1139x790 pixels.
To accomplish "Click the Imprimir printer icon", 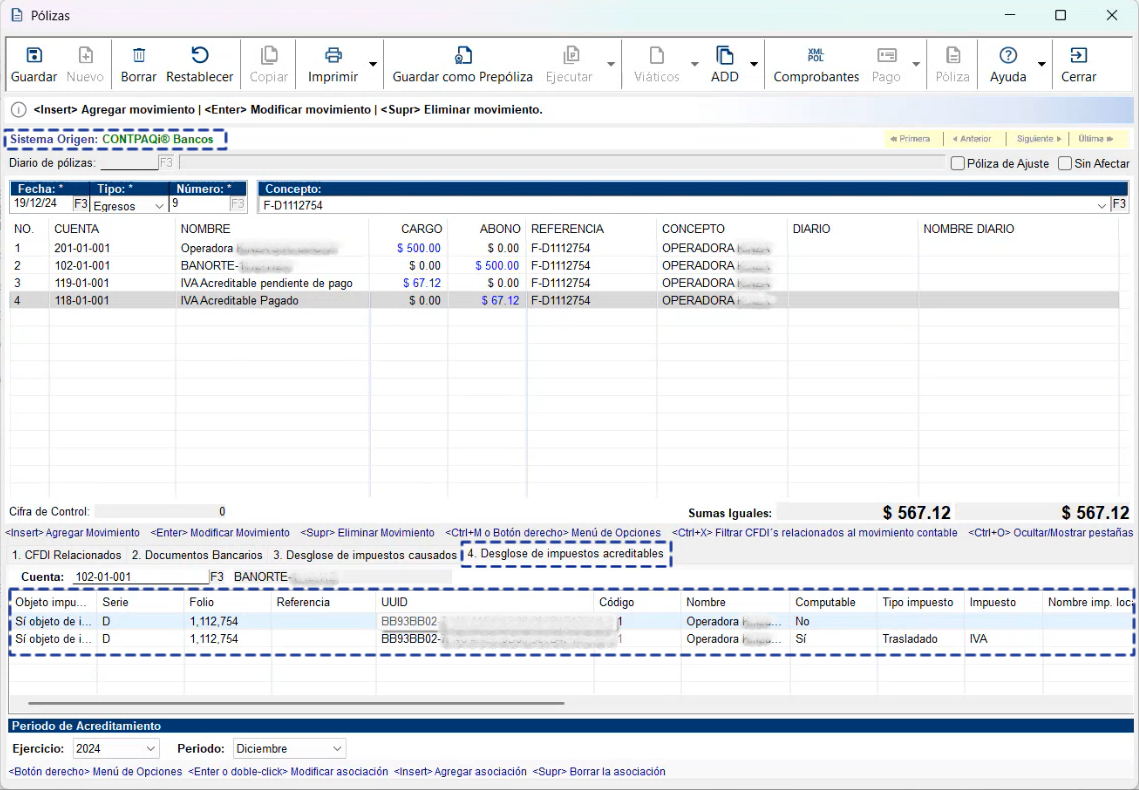I will pos(333,56).
